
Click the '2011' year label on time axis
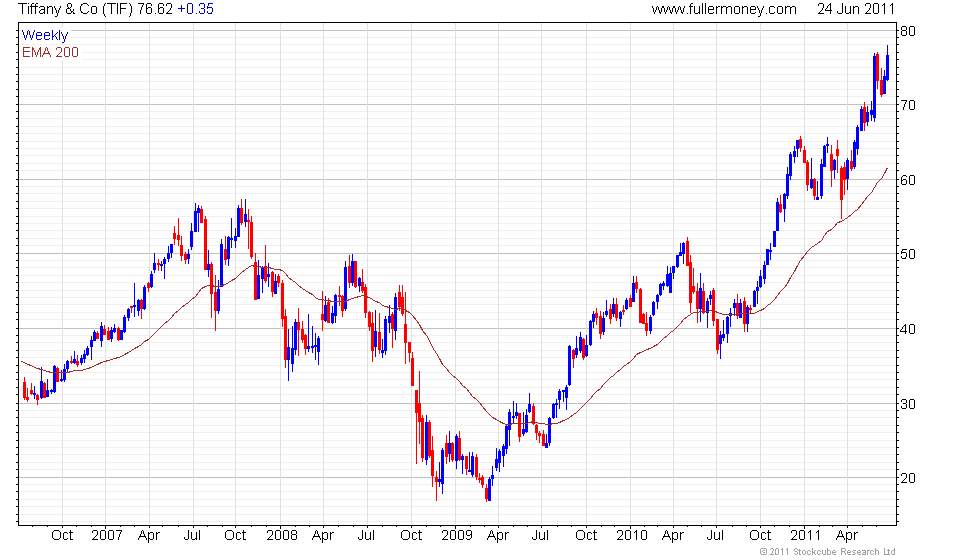click(x=806, y=536)
